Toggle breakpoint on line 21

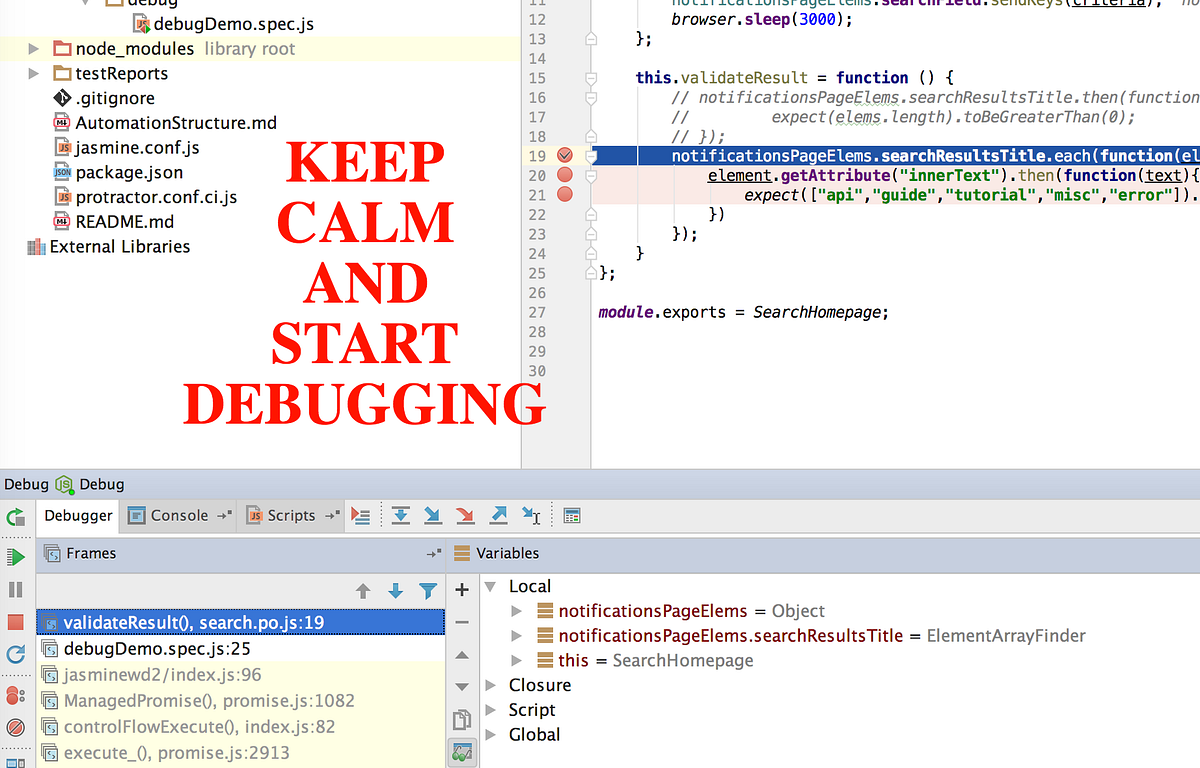pyautogui.click(x=565, y=195)
